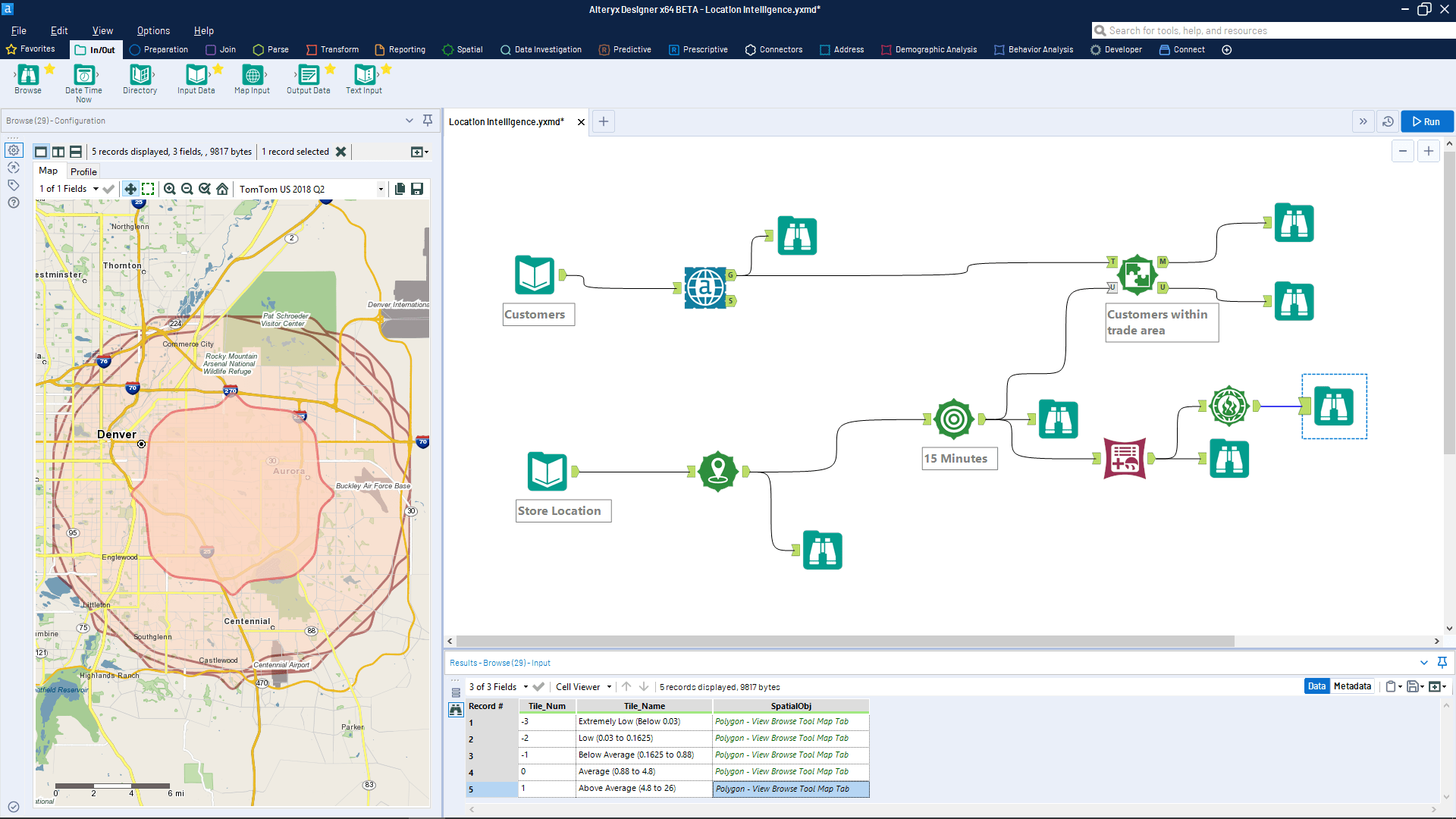Screen dimensions: 1456x819
Task: Click the map home extent icon
Action: tap(222, 189)
